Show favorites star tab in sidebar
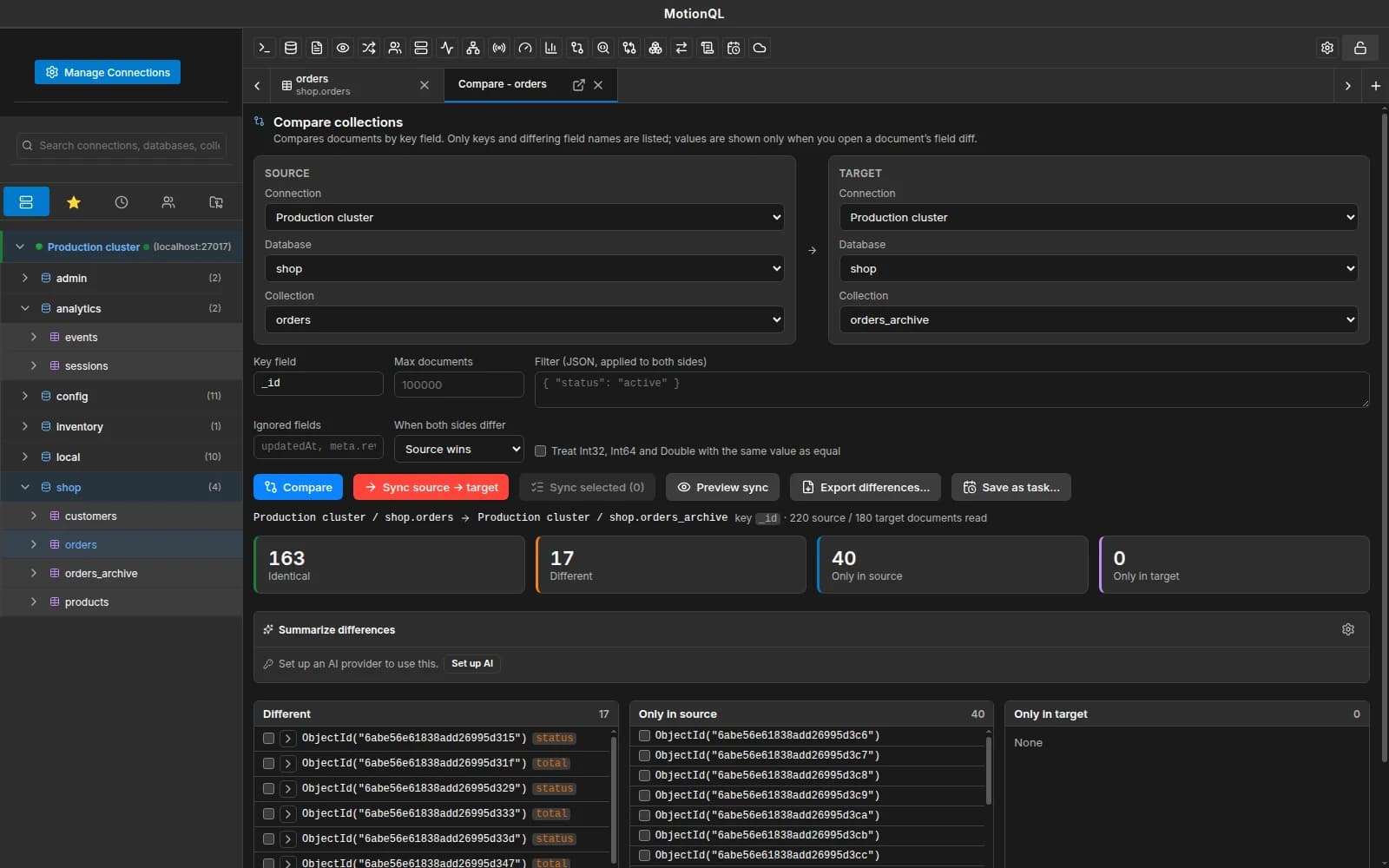The width and height of the screenshot is (1389, 868). (74, 202)
